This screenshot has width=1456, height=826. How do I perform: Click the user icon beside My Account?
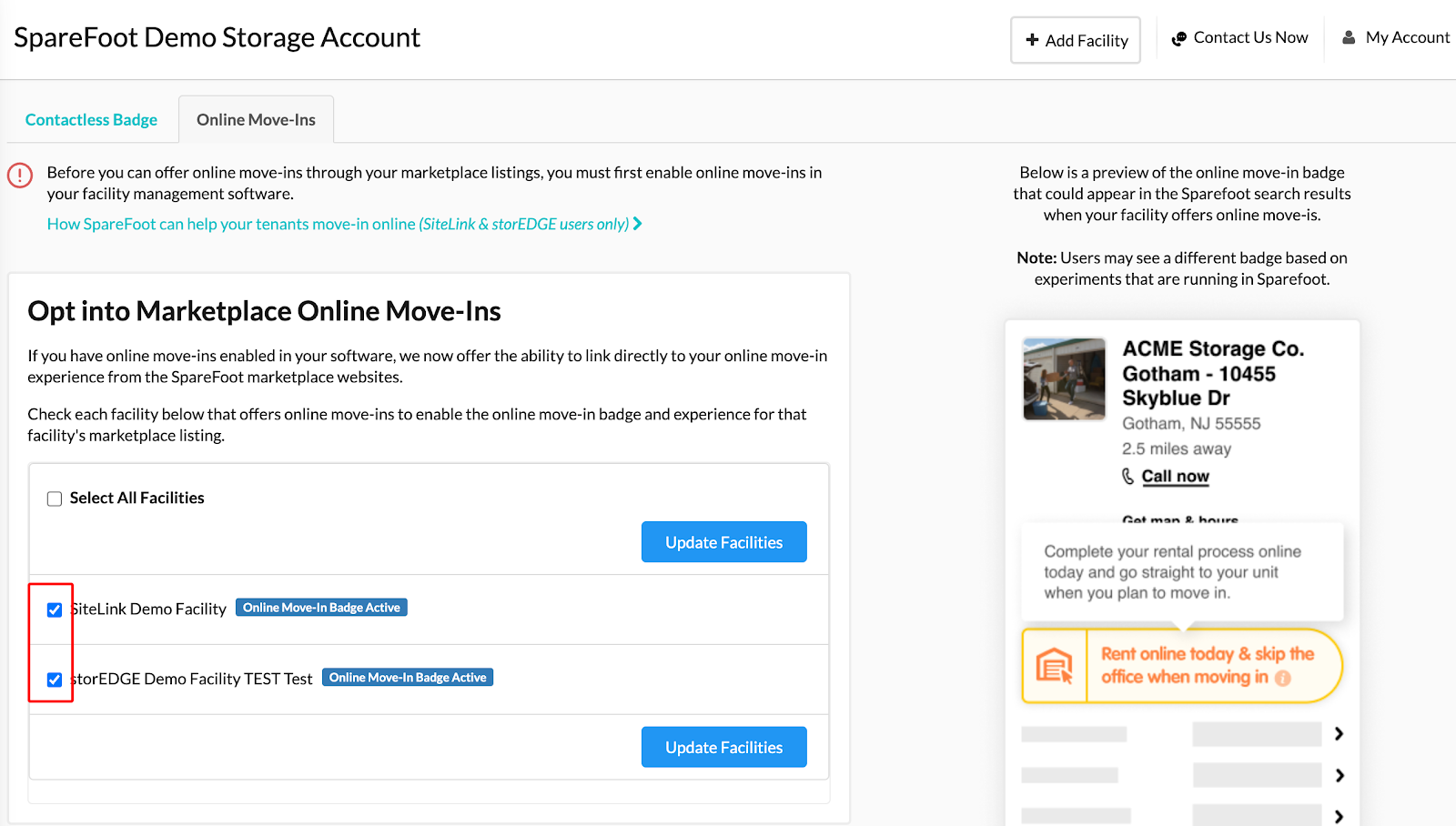tap(1349, 38)
